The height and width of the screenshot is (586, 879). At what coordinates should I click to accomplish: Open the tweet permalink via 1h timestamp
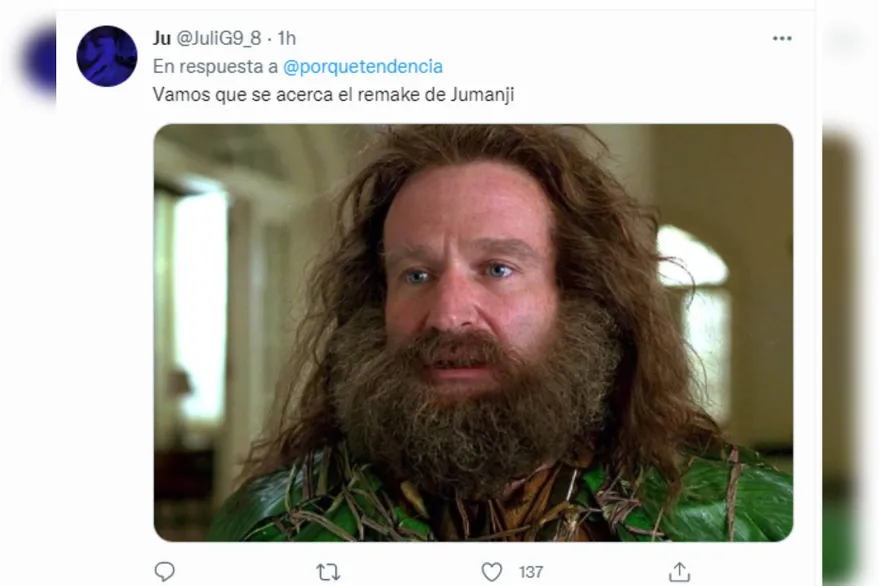click(x=286, y=38)
